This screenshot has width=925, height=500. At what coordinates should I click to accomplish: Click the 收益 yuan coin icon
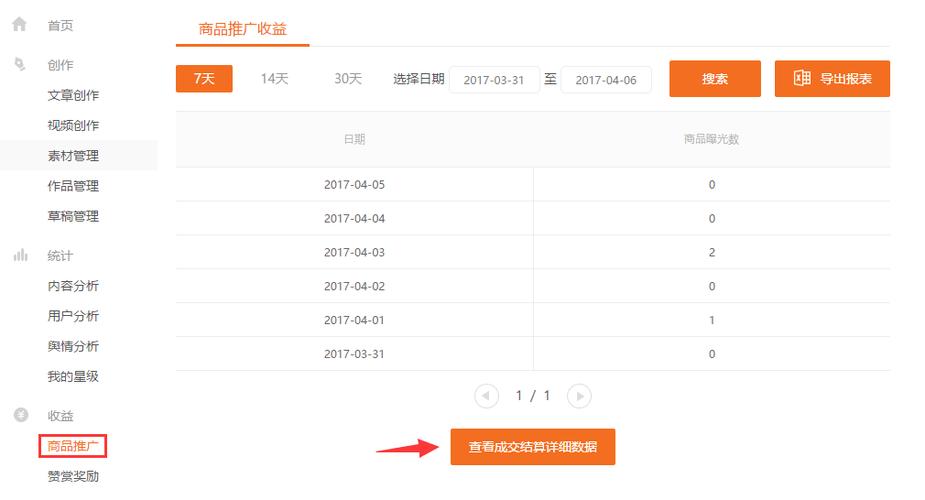[x=21, y=415]
